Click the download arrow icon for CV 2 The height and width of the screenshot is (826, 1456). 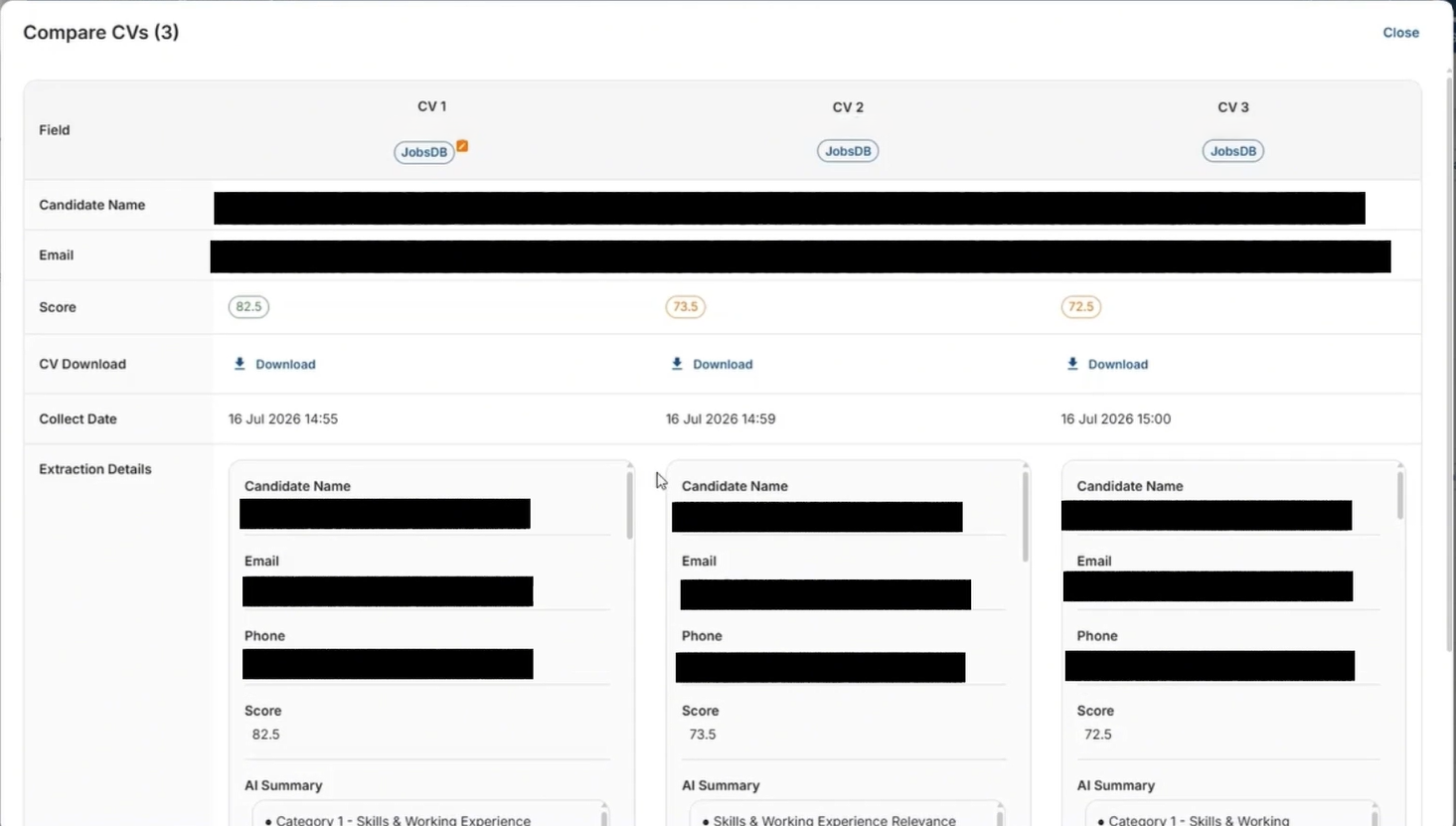[677, 364]
